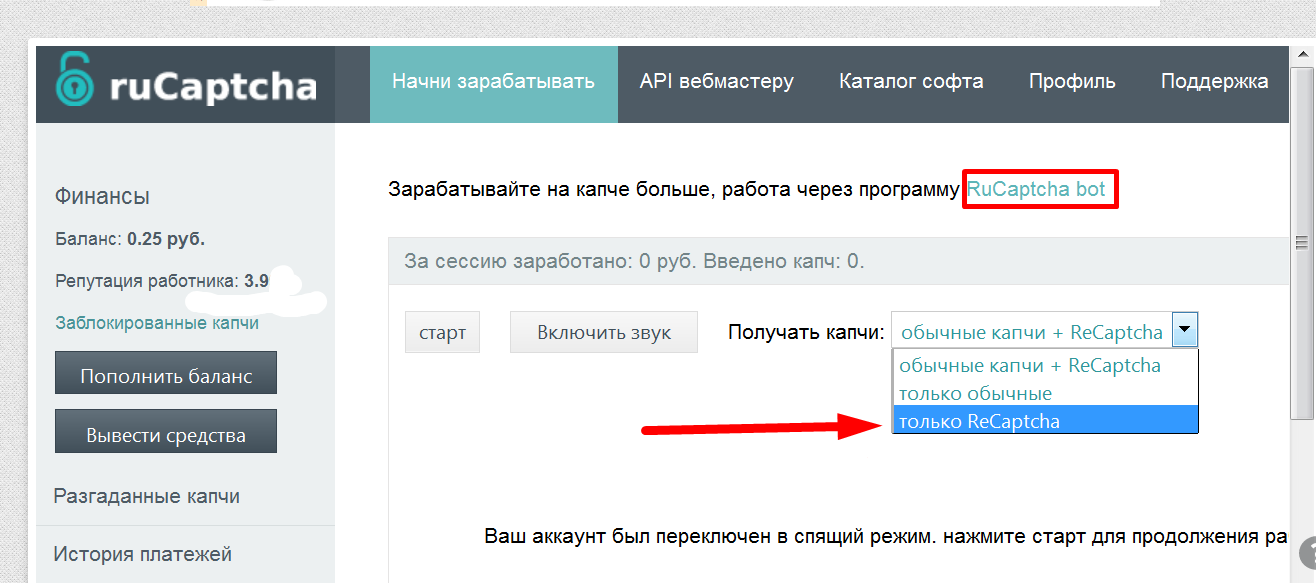Screen dimensions: 1316x583
Task: Click the 'Включить звук' button
Action: (604, 332)
